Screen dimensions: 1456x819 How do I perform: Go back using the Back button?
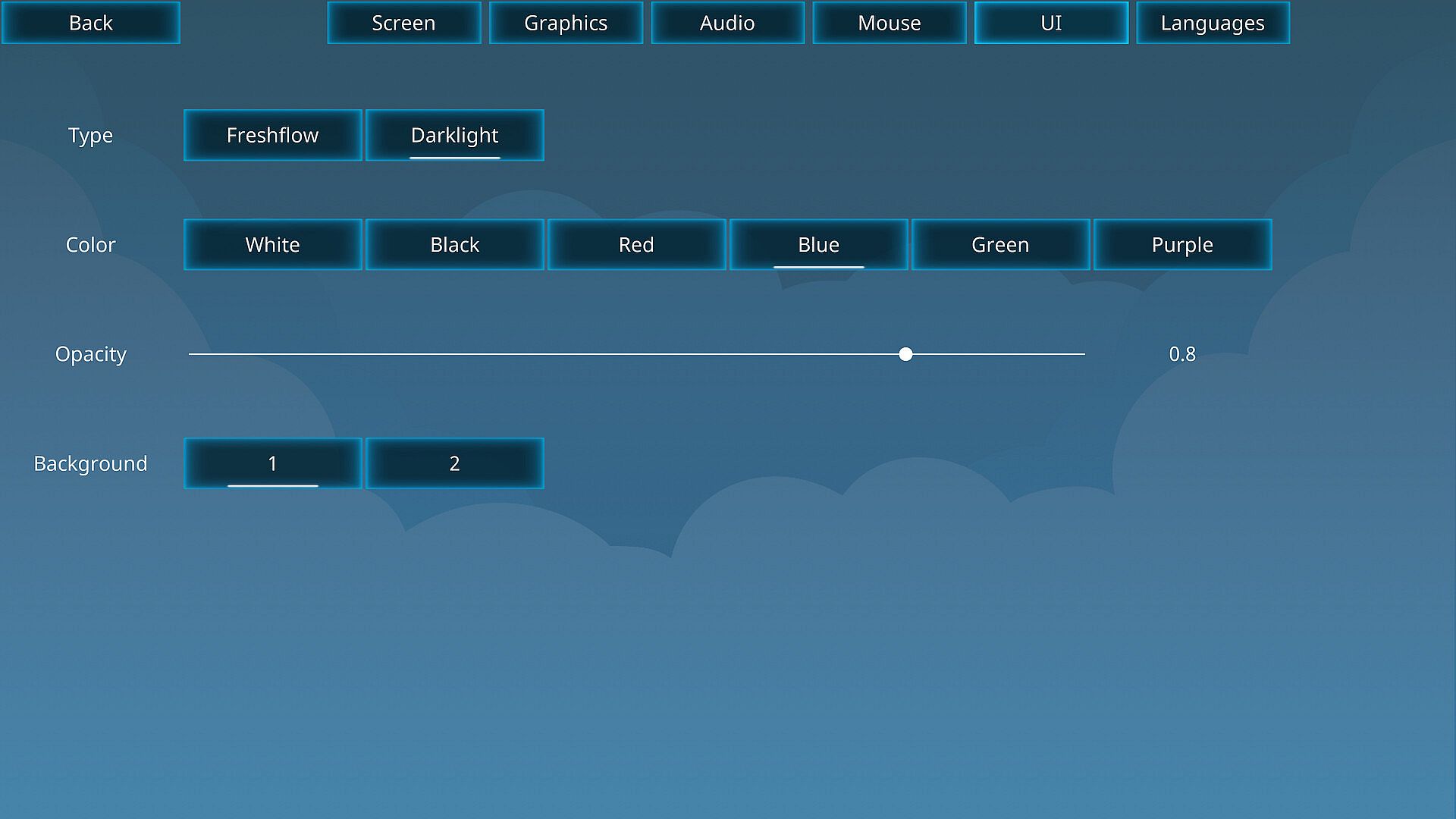click(x=90, y=23)
